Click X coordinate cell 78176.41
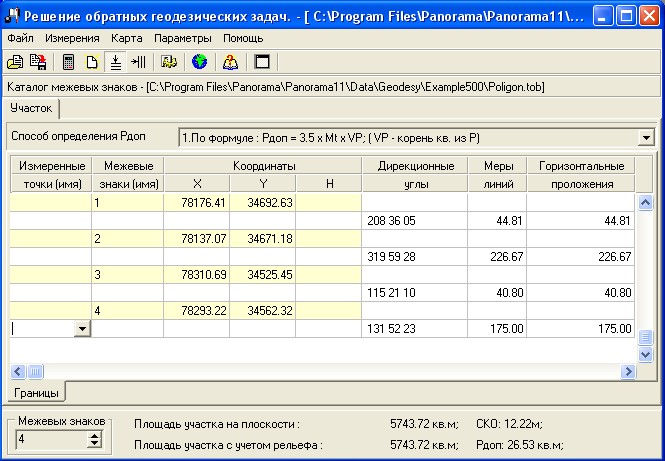This screenshot has width=665, height=461. click(196, 203)
